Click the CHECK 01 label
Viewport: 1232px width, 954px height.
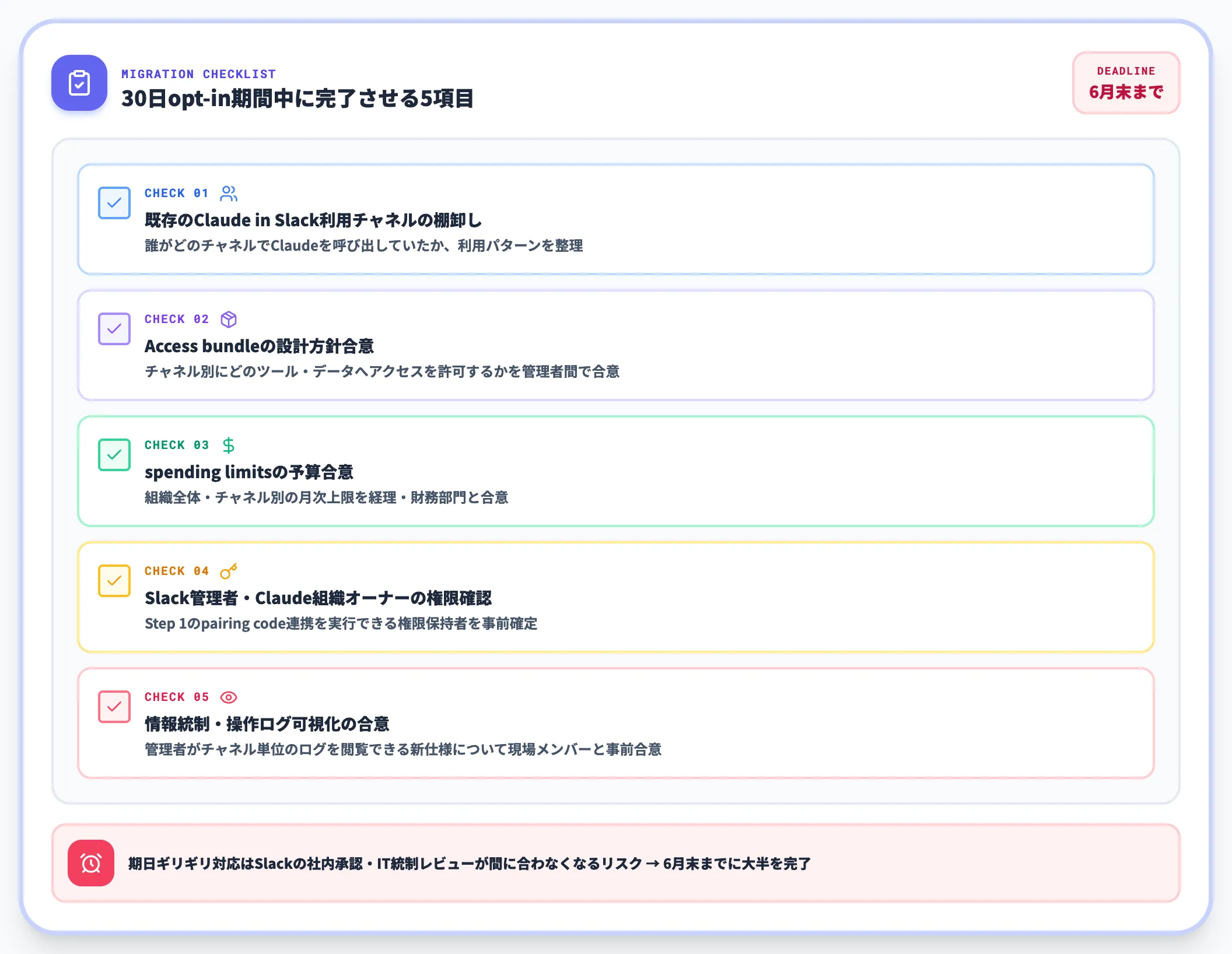[x=177, y=193]
